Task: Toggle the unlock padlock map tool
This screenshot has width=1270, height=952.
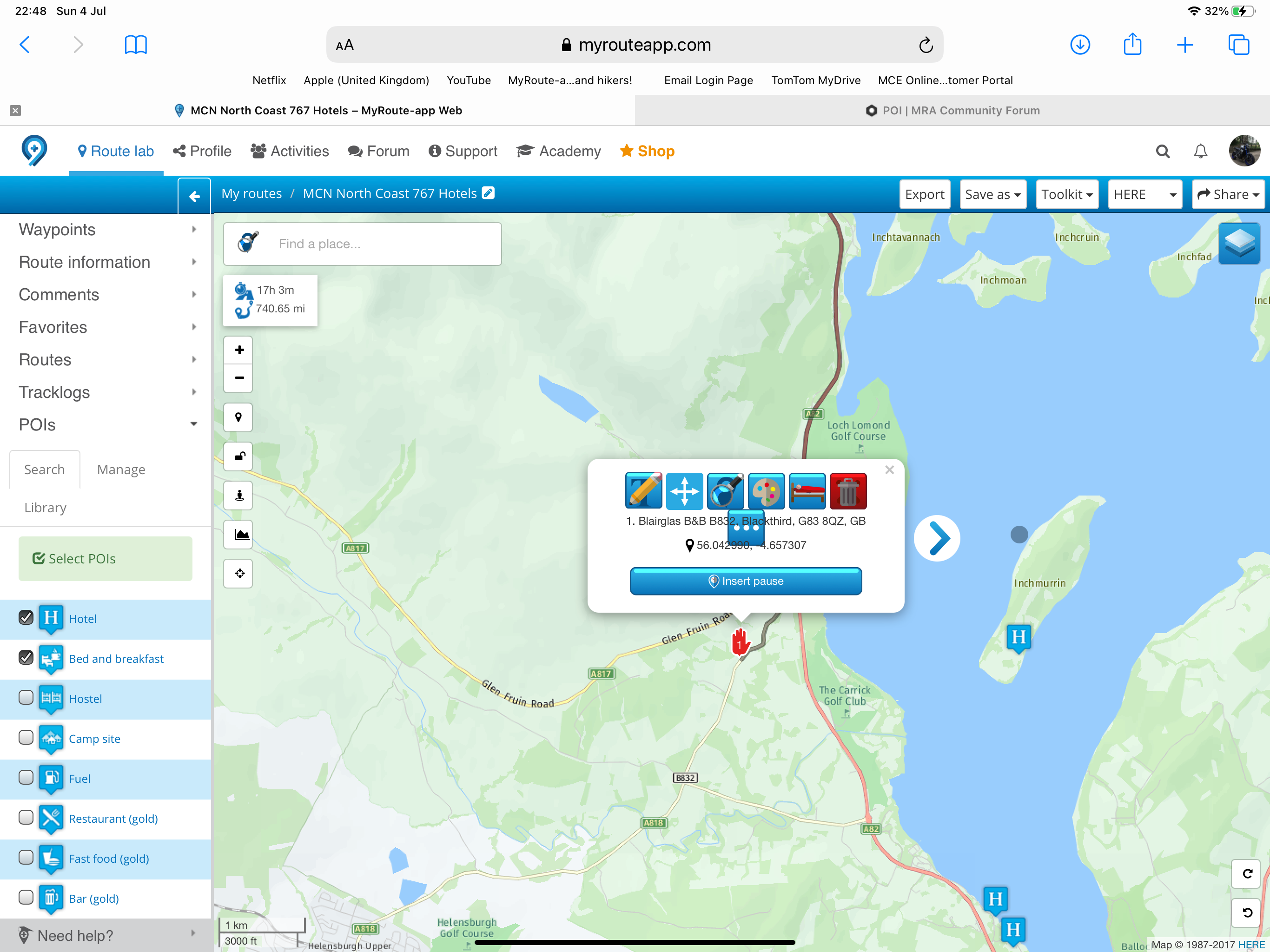Action: [238, 456]
